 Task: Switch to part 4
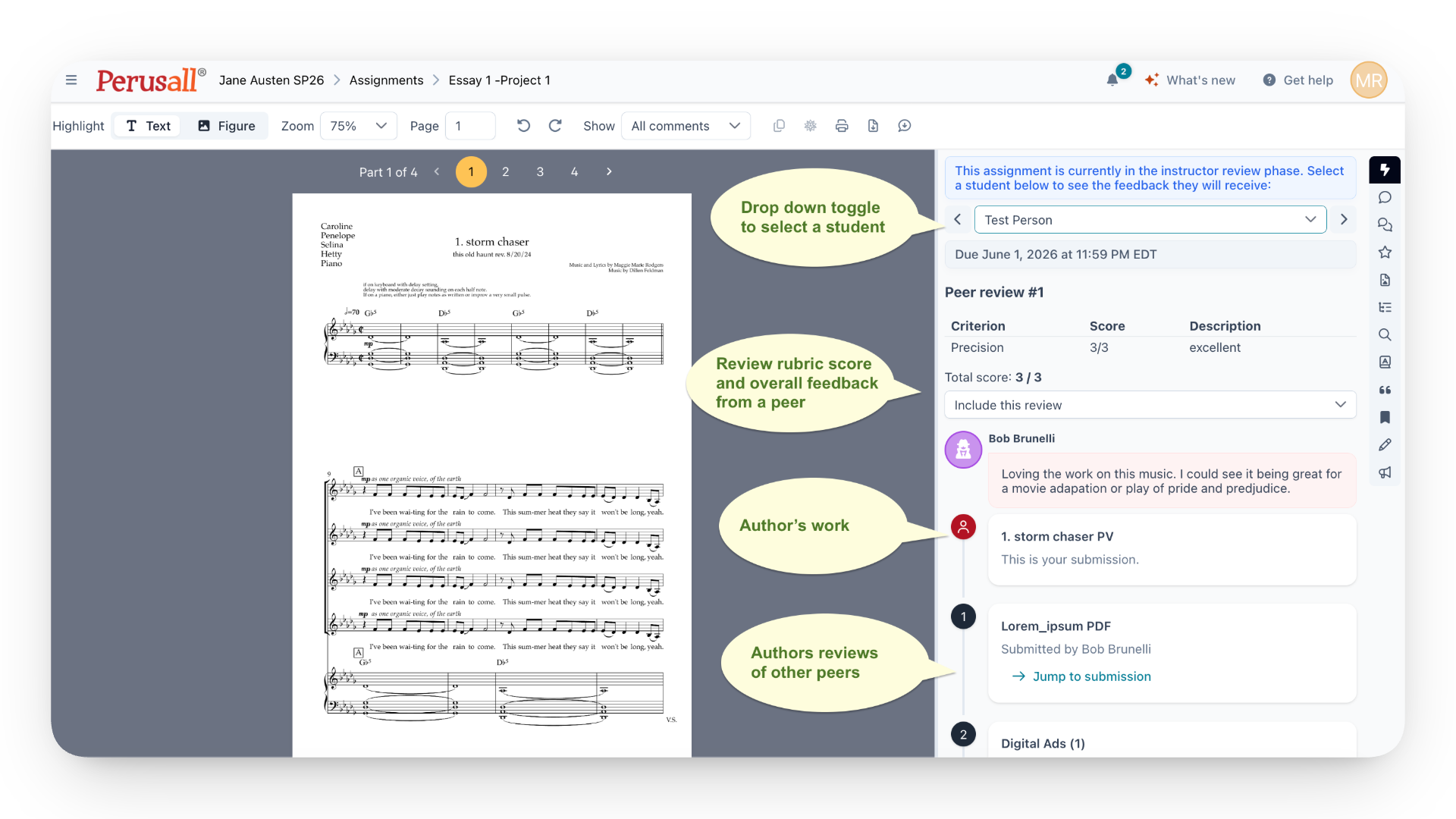click(x=575, y=172)
